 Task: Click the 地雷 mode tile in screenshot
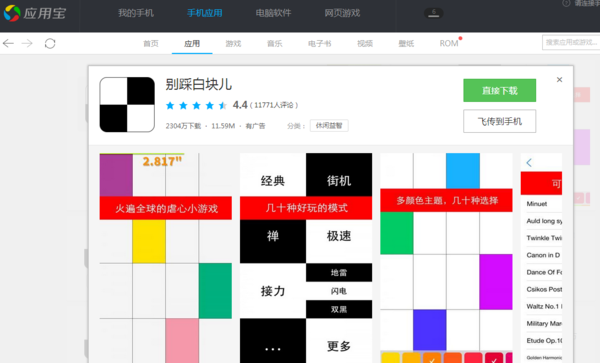[x=339, y=272]
